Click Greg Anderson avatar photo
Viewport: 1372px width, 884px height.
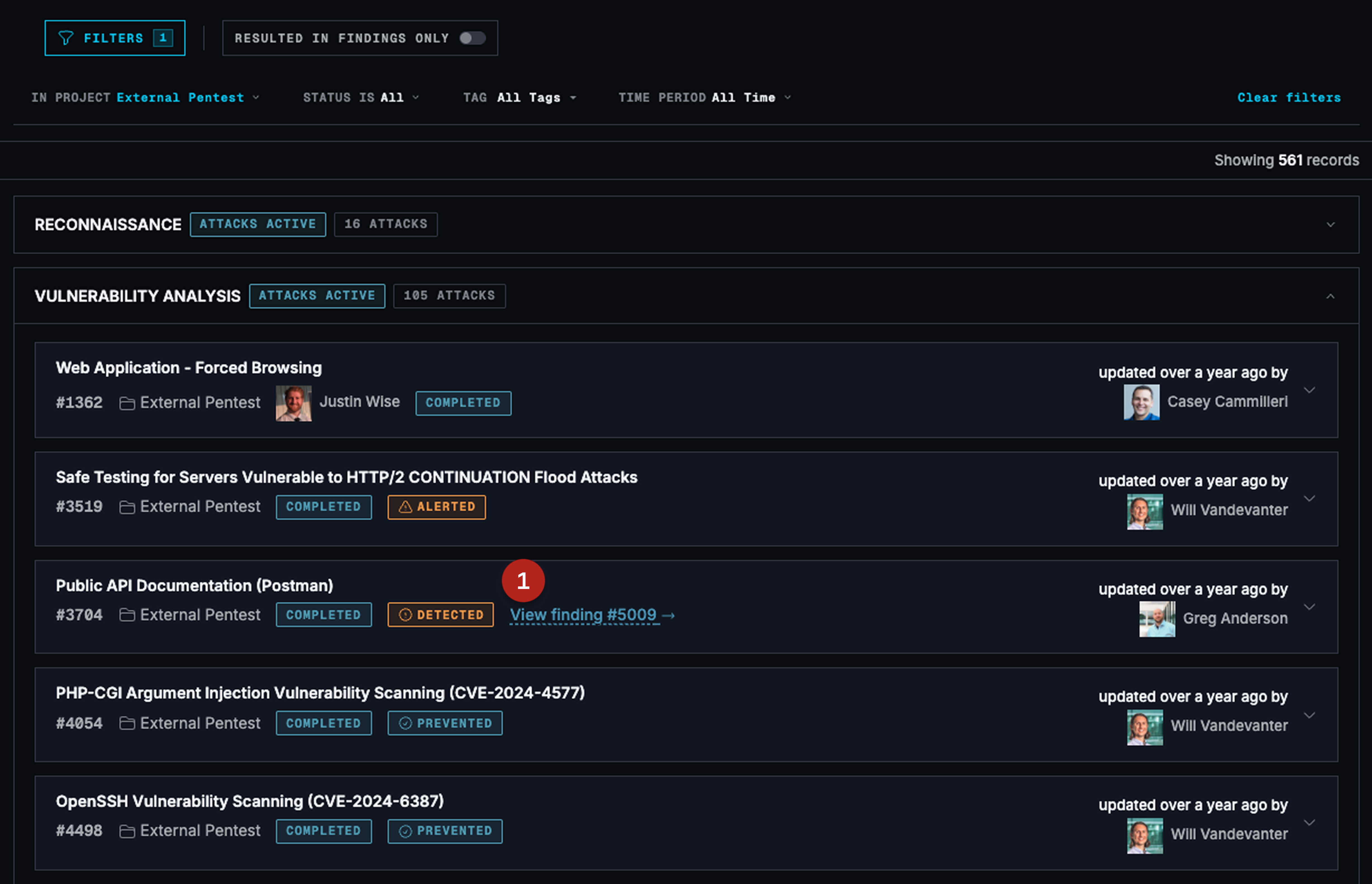pos(1157,619)
